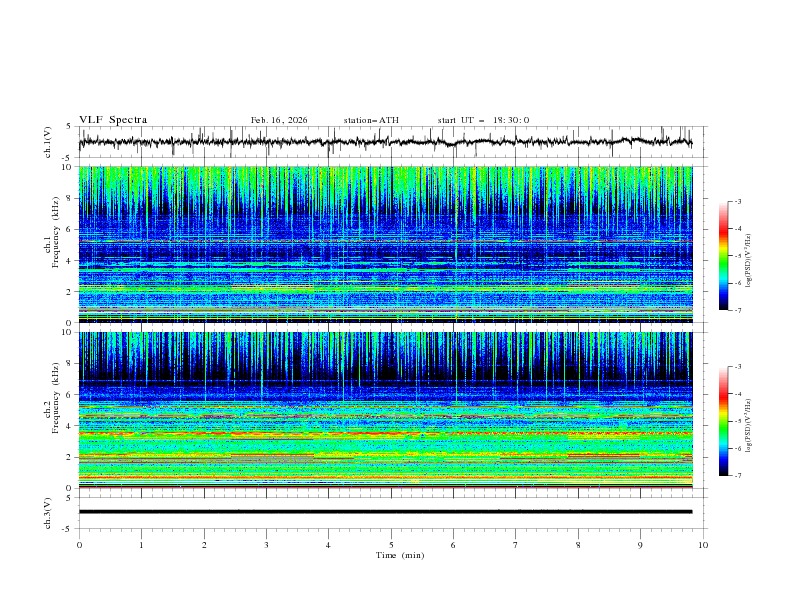
Task: Click the upper color bar log(PSD)(V²/Hz) caption
Action: tap(749, 261)
